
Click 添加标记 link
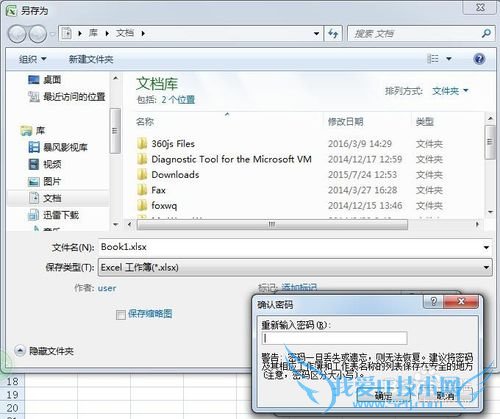[299, 287]
